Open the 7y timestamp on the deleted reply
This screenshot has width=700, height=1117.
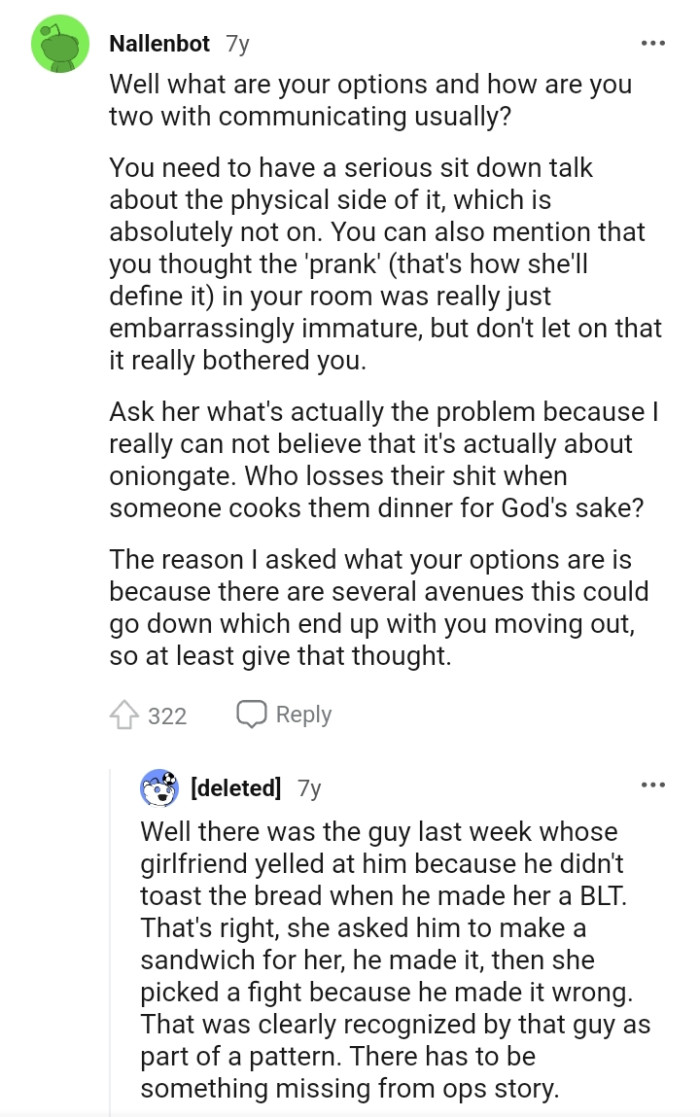click(309, 788)
